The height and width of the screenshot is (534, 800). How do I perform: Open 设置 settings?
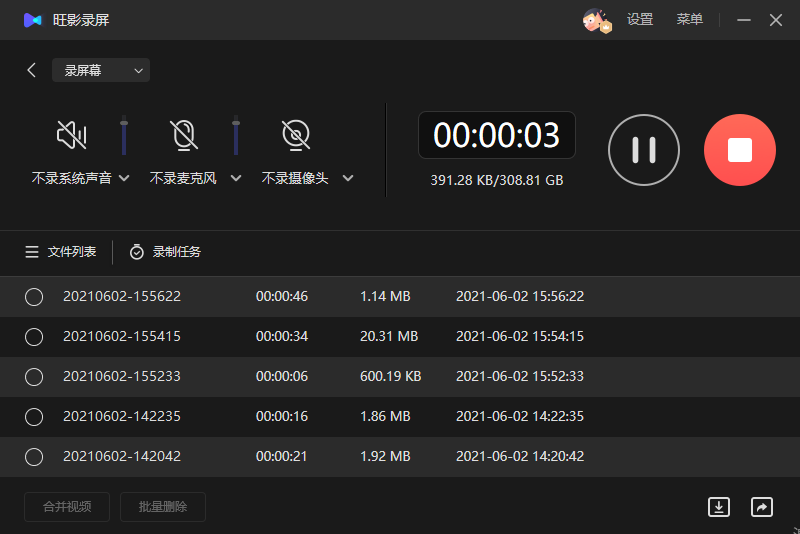click(640, 20)
